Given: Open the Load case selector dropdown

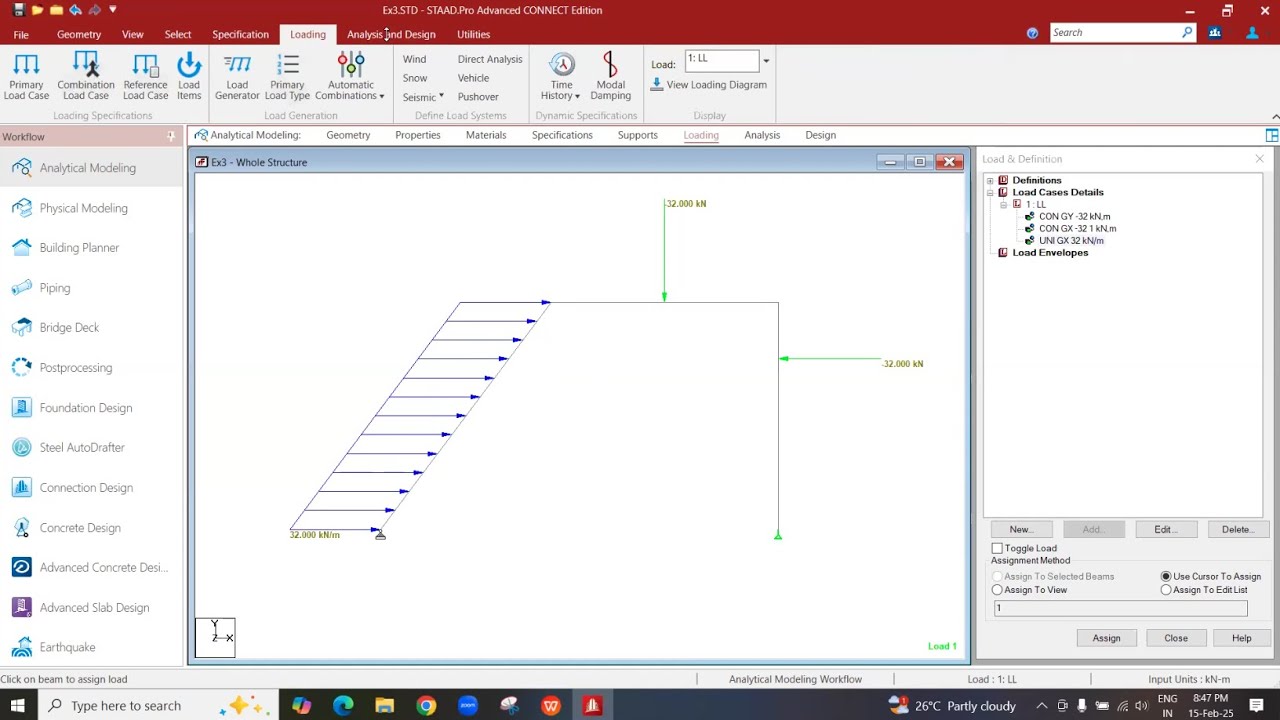Looking at the screenshot, I should (766, 61).
